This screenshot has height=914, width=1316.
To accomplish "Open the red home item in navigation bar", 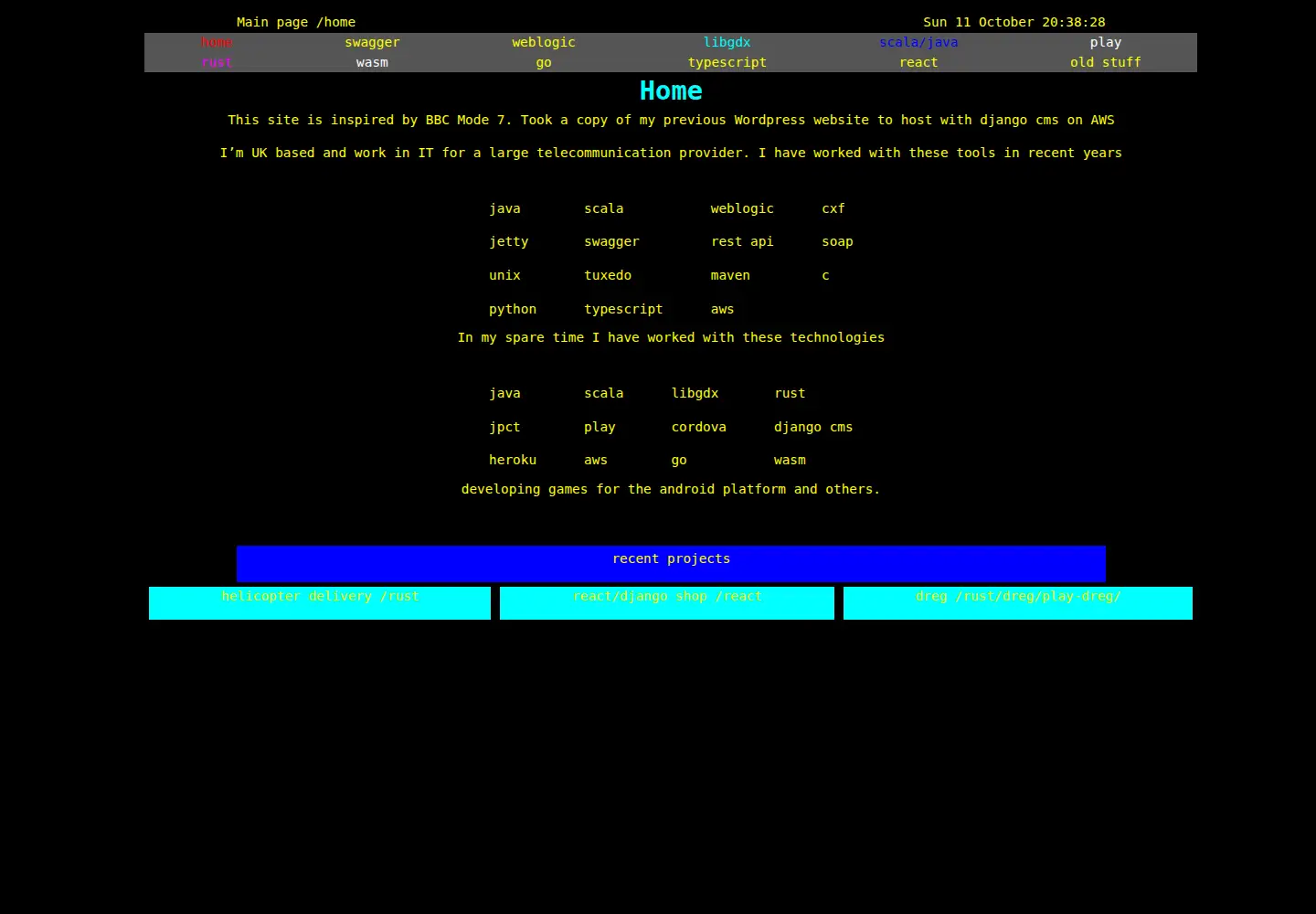I will click(x=217, y=42).
